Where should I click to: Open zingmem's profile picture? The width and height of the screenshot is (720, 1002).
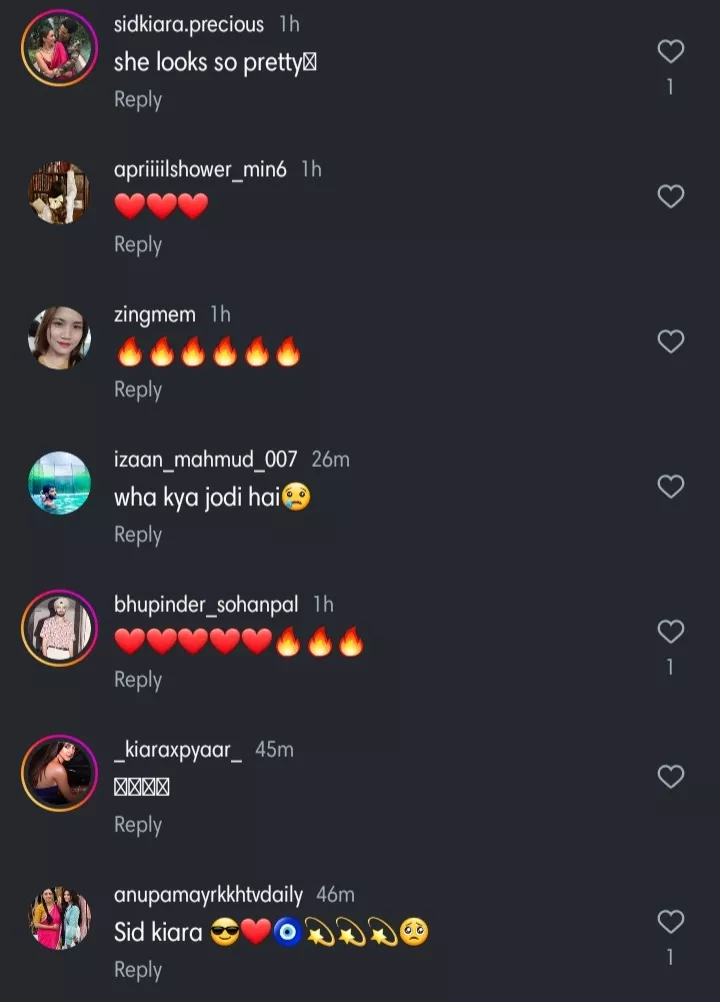tap(59, 338)
